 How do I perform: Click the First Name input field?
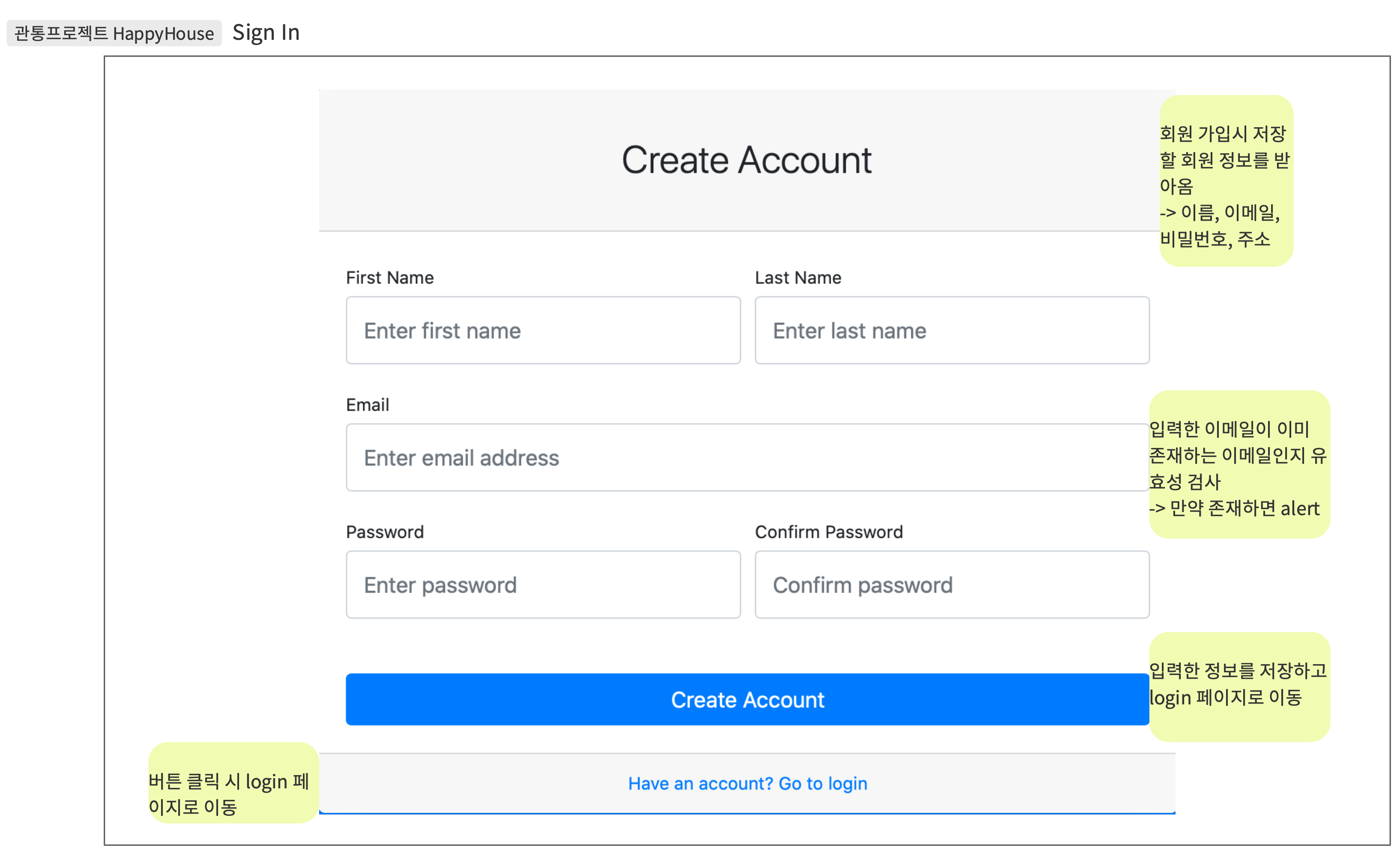pyautogui.click(x=543, y=330)
